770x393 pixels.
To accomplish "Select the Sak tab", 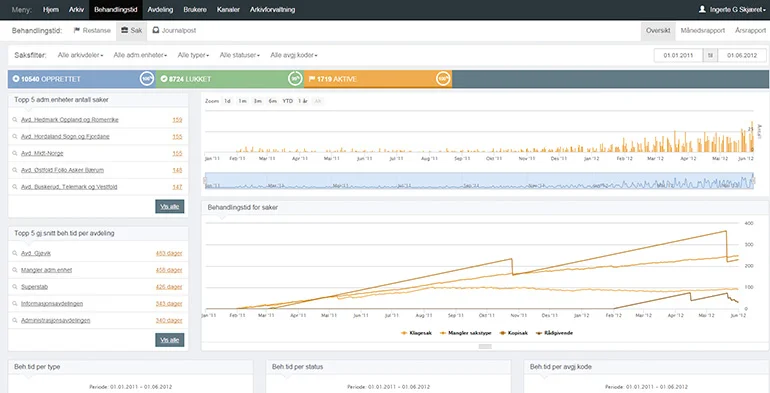I will click(131, 30).
